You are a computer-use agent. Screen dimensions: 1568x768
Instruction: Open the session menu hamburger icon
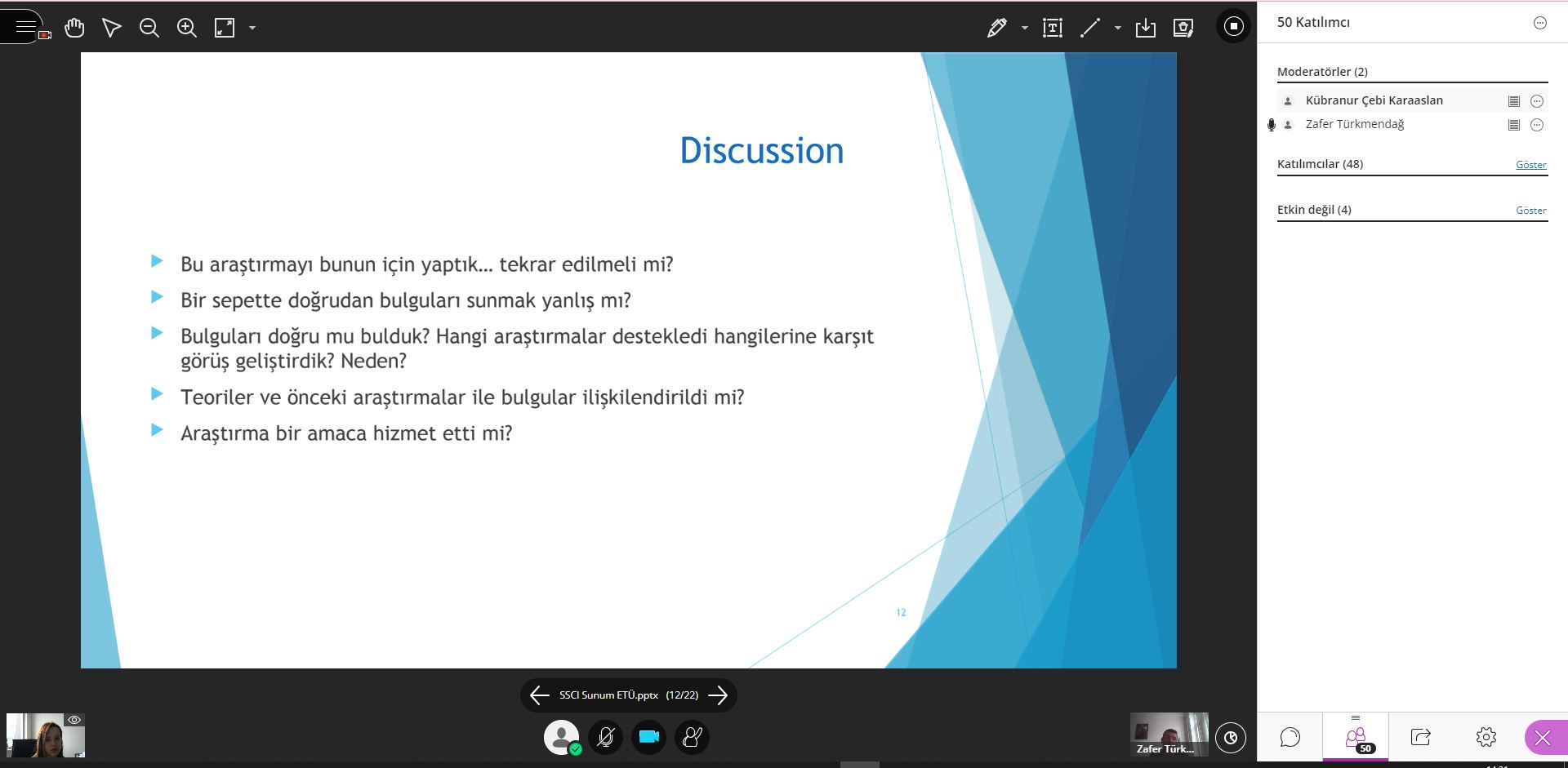(25, 27)
